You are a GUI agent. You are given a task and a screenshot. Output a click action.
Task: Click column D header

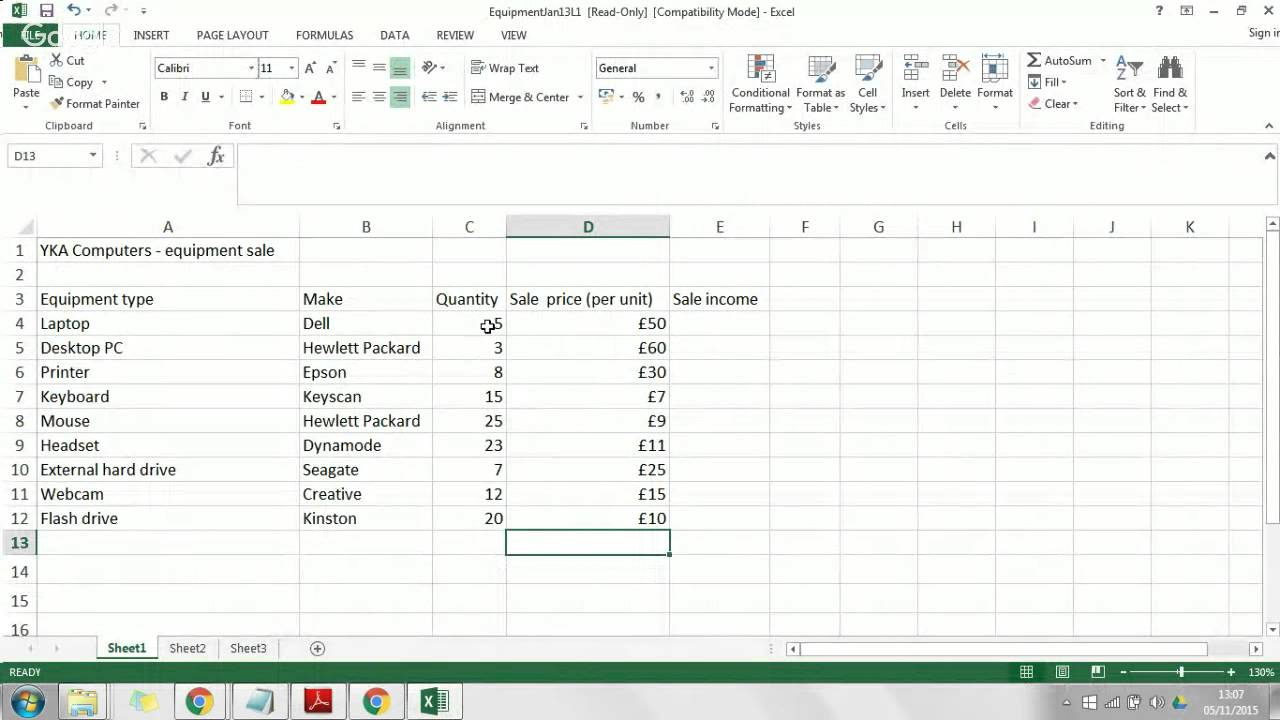coord(588,227)
